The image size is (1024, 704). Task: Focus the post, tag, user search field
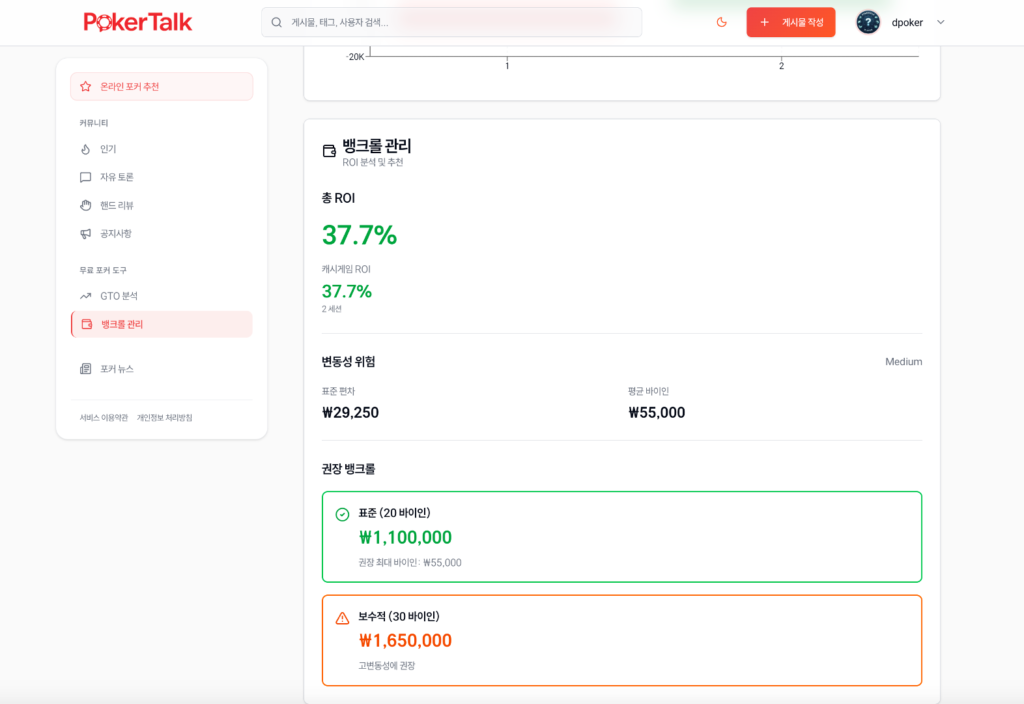pyautogui.click(x=451, y=22)
